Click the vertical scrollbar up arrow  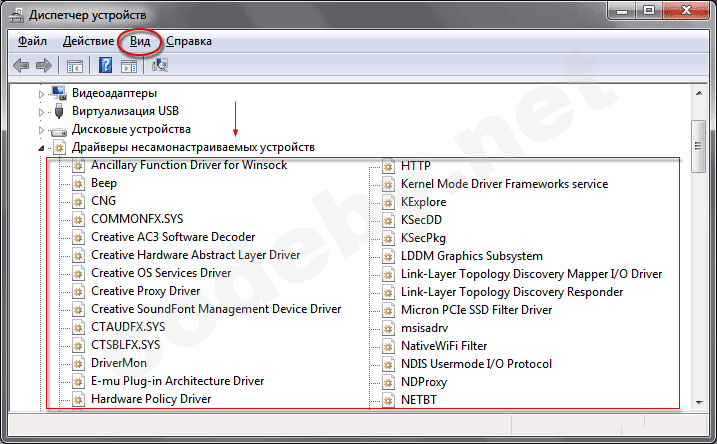pos(699,93)
